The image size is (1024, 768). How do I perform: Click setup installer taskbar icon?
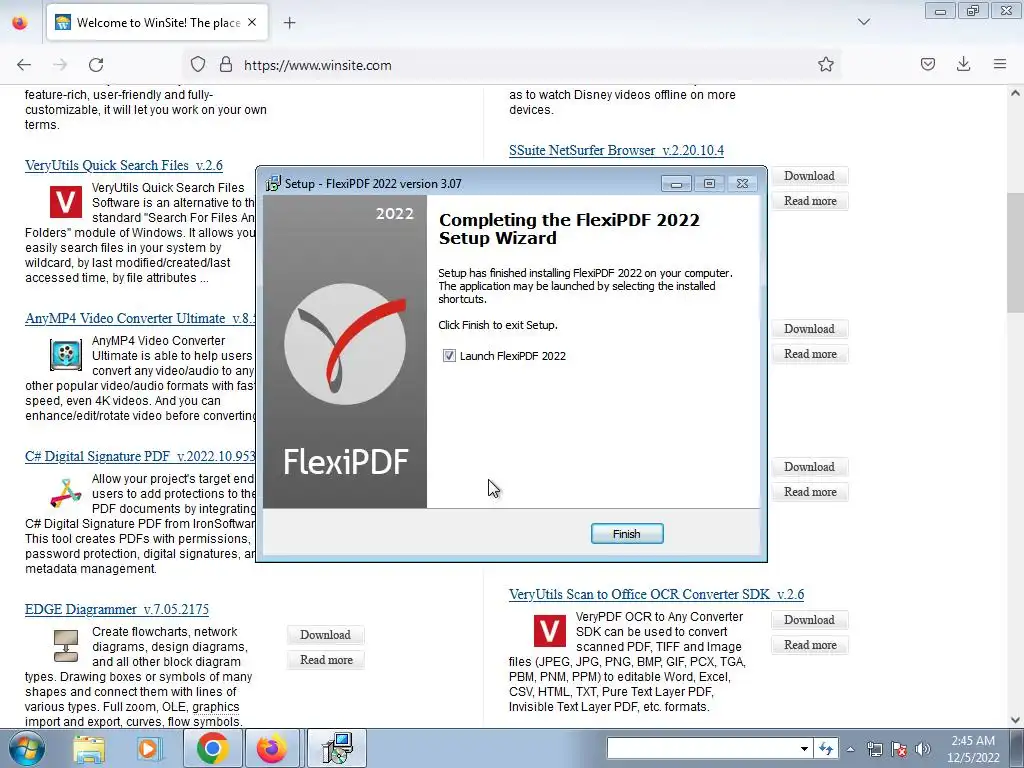click(x=337, y=748)
